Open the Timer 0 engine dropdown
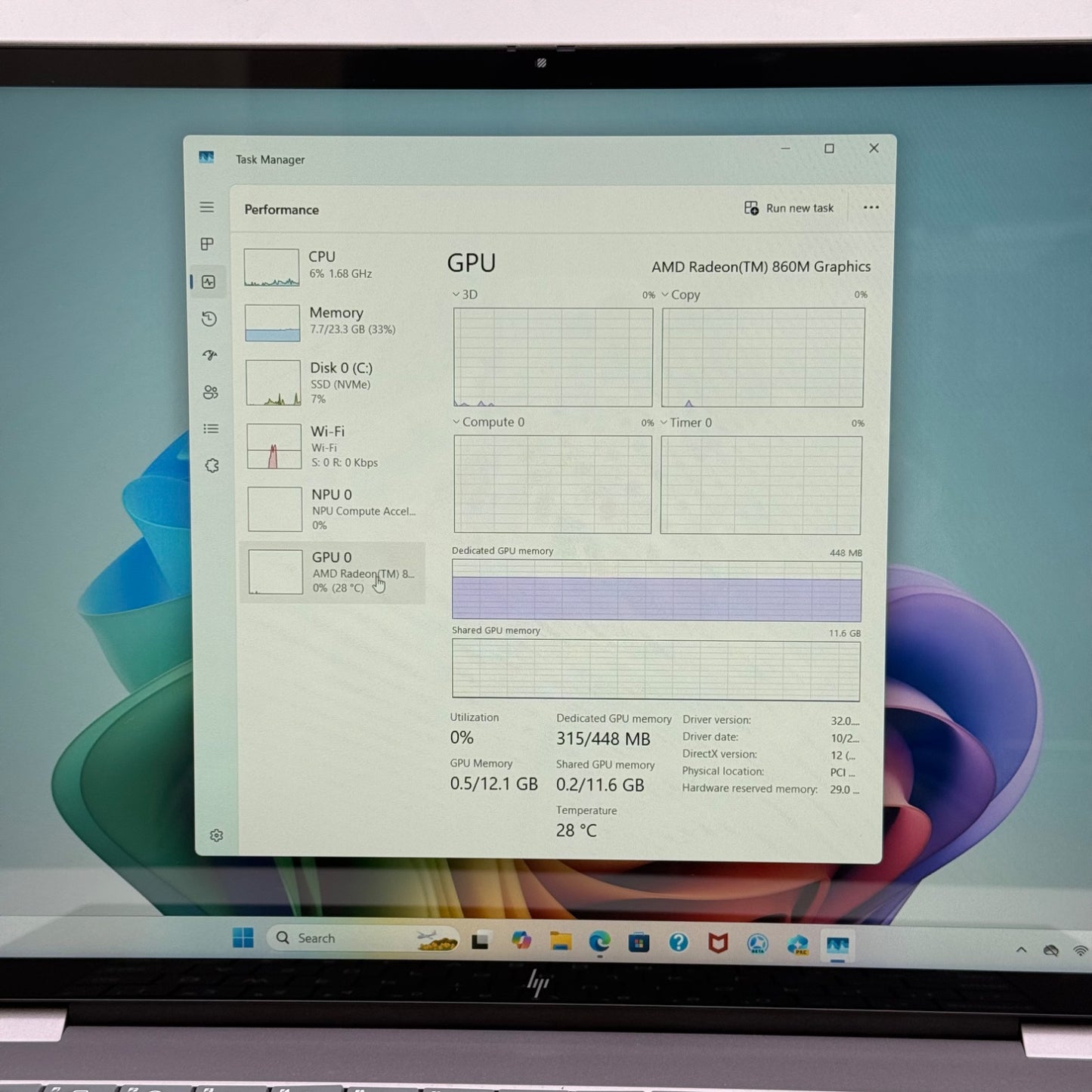The image size is (1092, 1092). 686,423
